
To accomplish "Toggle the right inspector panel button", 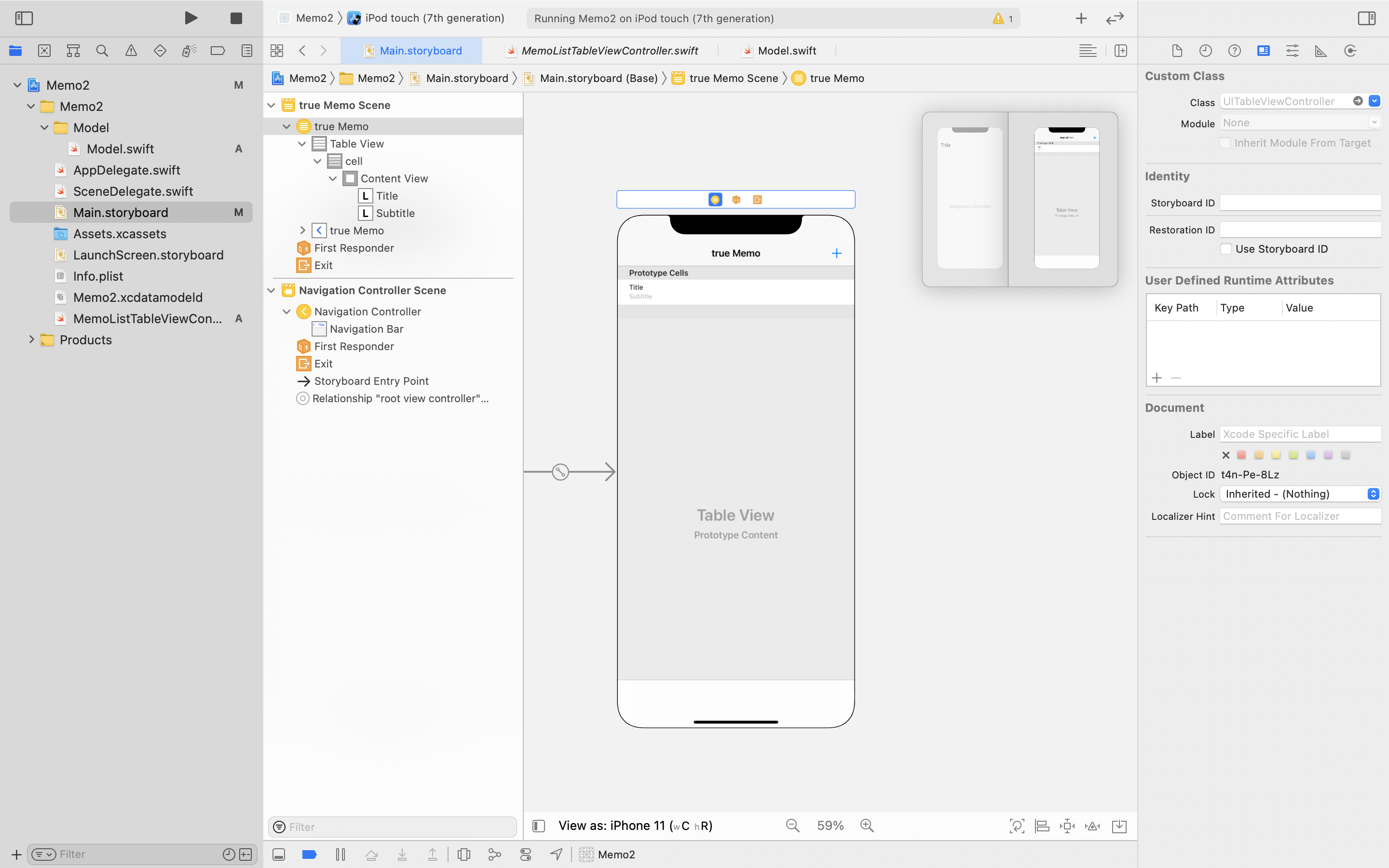I will click(1367, 18).
